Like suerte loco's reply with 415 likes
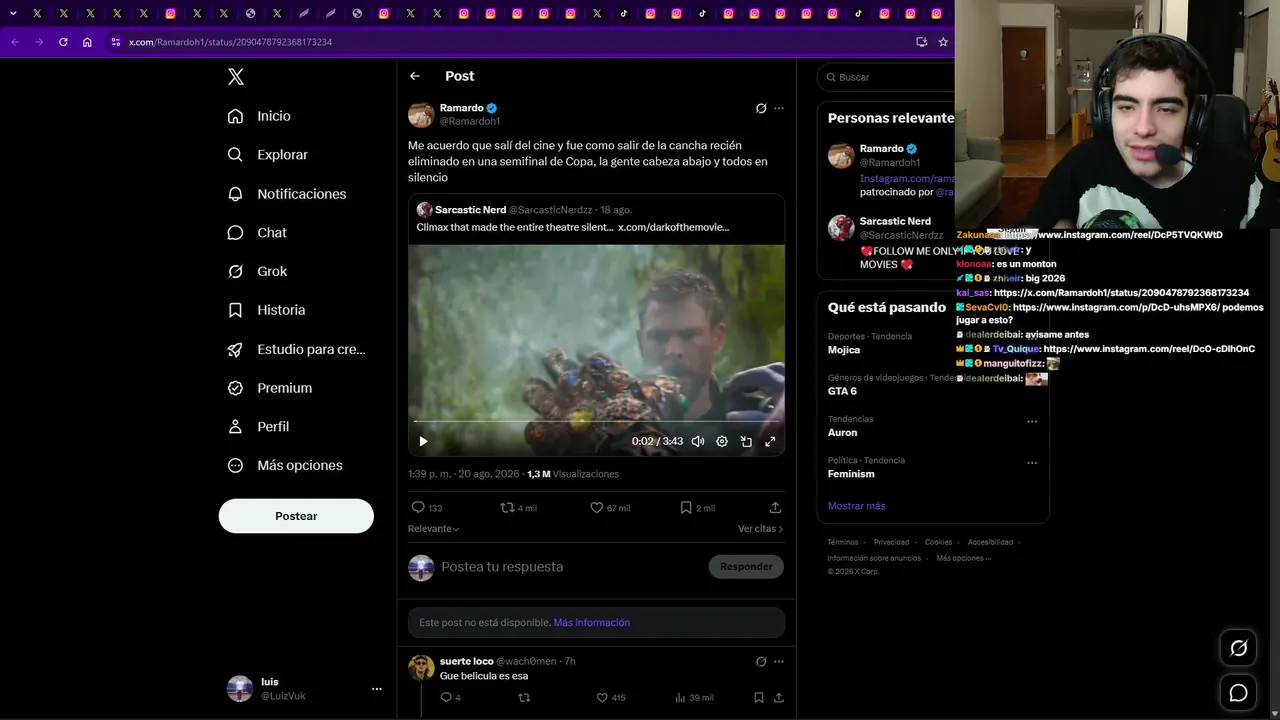 coord(611,698)
